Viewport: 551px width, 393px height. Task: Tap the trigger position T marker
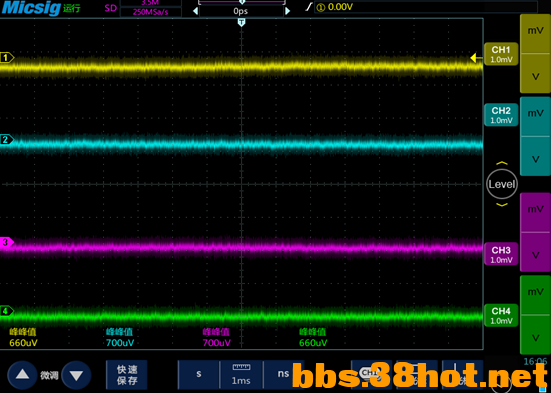coord(241,22)
